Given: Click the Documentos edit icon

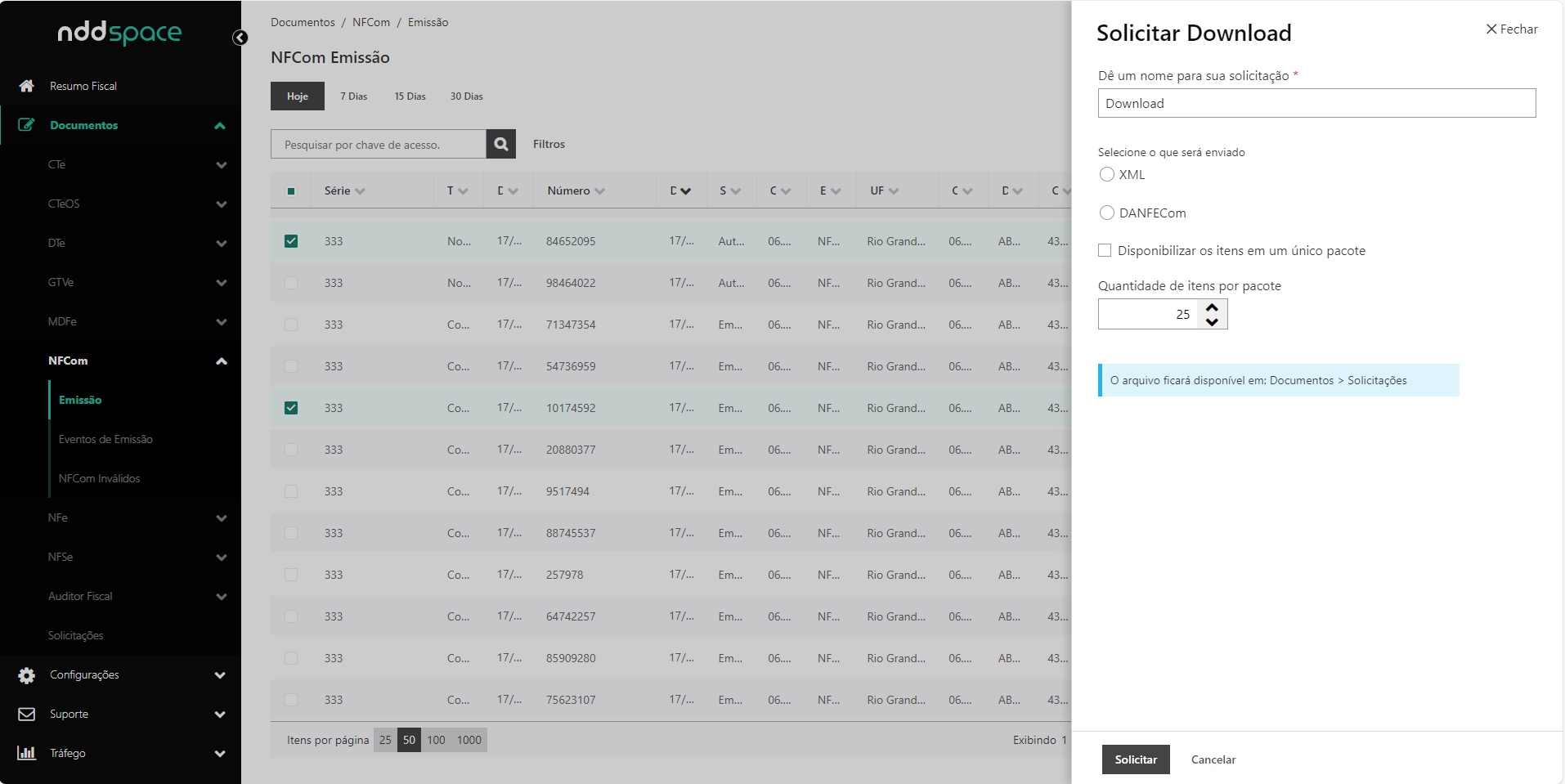Looking at the screenshot, I should (x=26, y=125).
